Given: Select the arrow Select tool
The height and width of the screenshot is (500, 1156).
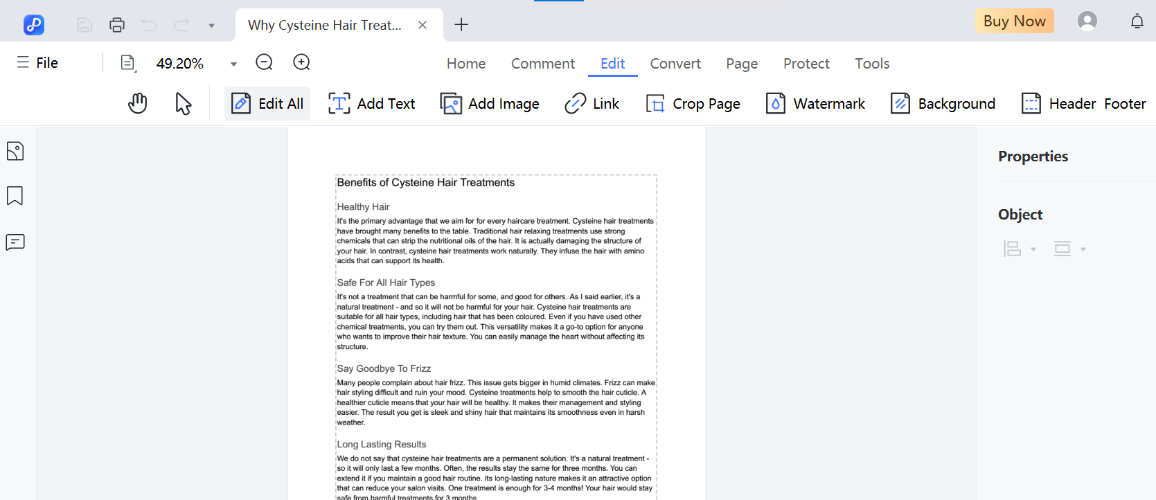Looking at the screenshot, I should 184,103.
